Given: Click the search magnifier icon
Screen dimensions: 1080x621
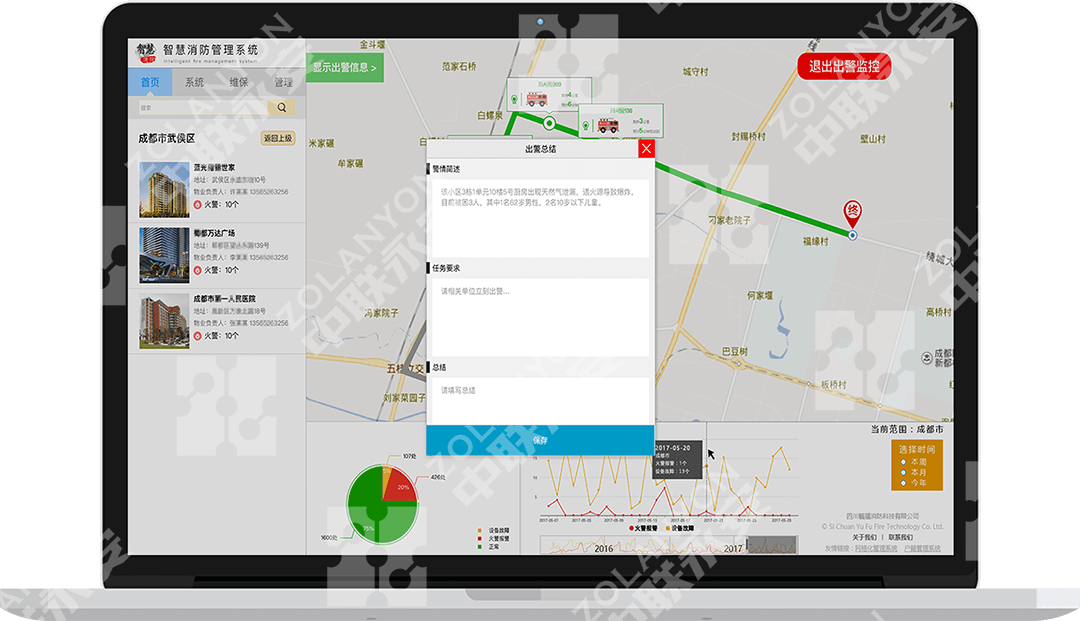Looking at the screenshot, I should coord(282,107).
